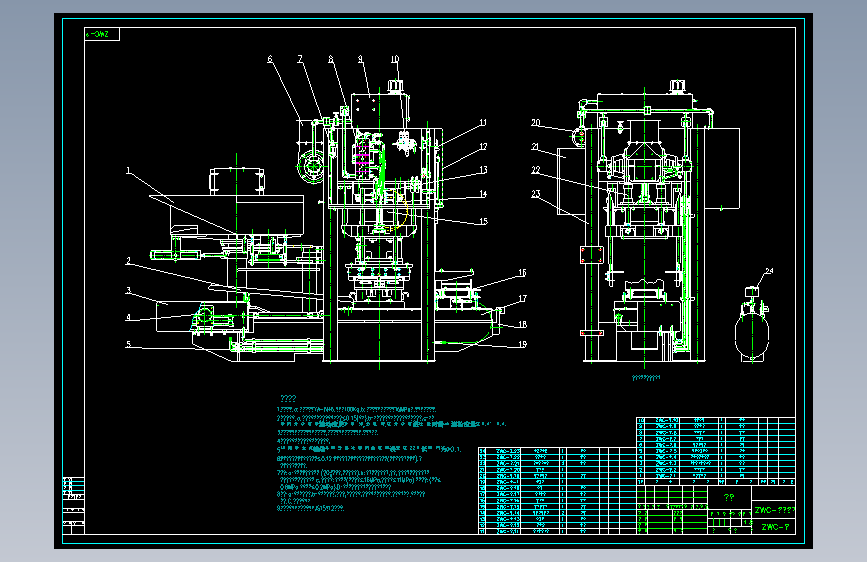The image size is (867, 562).
Task: Click callout number 6 at top
Action: coord(270,59)
